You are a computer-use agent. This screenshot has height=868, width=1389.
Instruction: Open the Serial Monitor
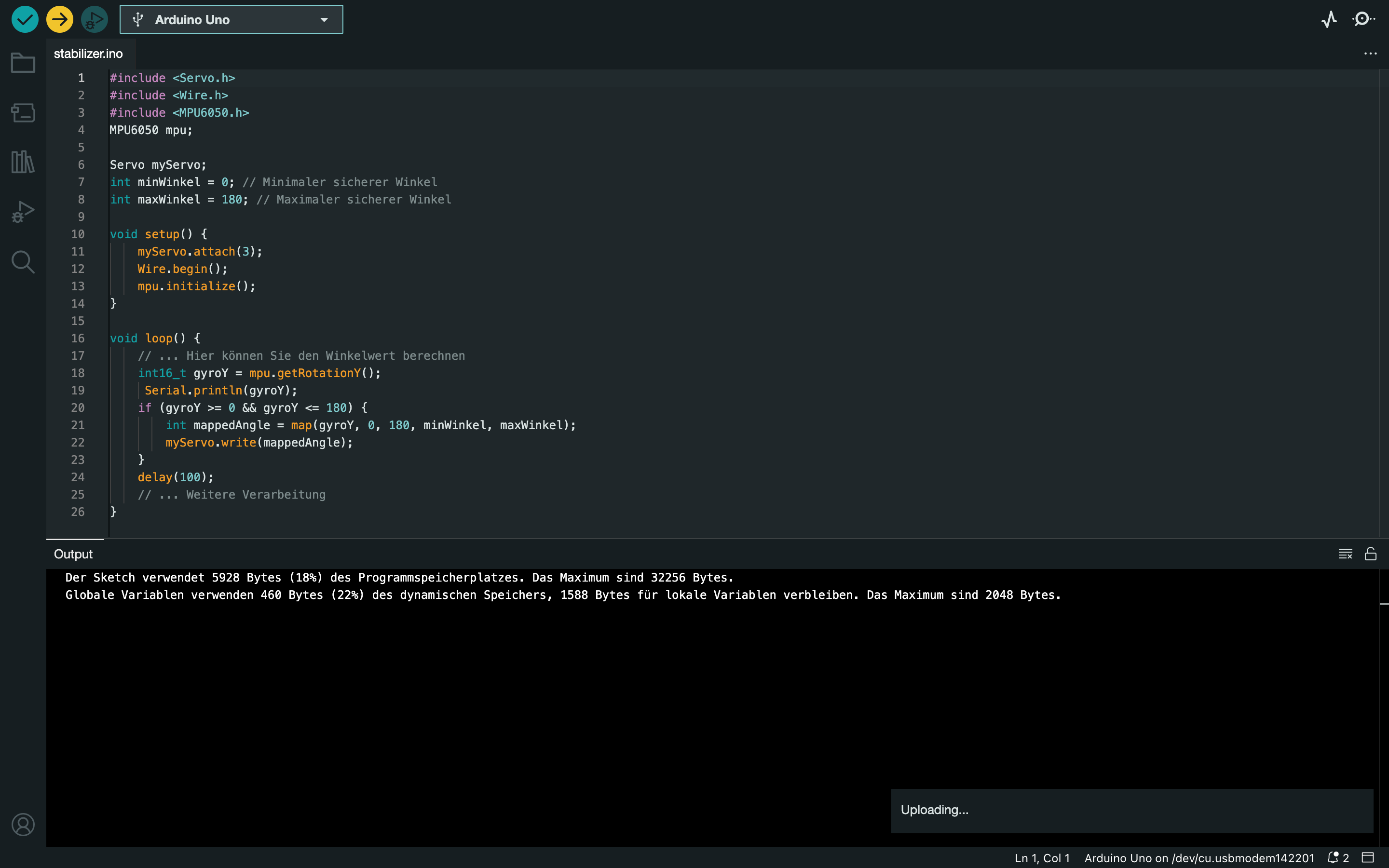pos(1363,19)
